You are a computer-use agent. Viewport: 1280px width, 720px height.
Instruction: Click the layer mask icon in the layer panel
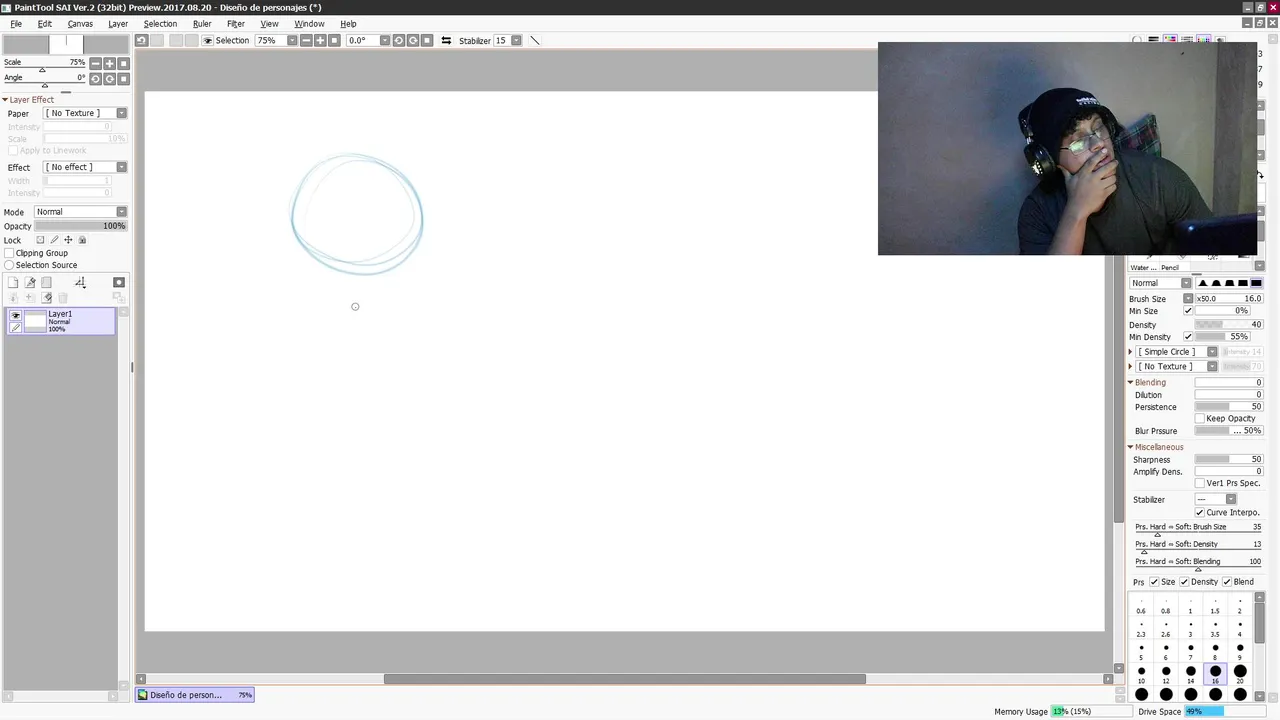118,282
